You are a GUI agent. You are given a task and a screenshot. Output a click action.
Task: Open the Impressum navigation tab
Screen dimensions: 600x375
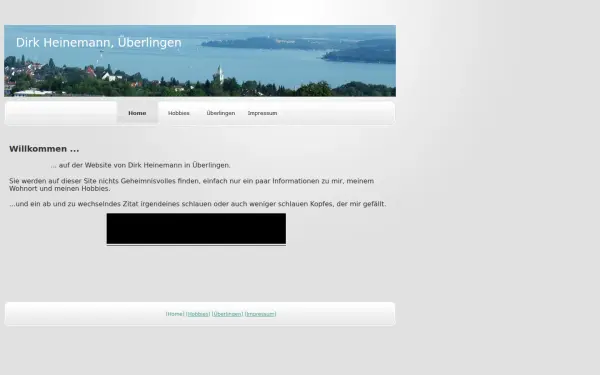[262, 113]
